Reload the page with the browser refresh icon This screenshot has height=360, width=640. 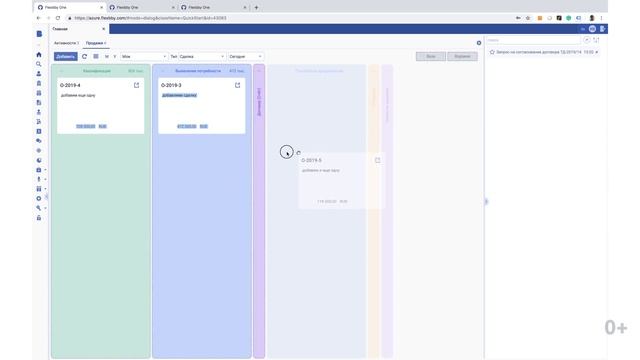[58, 18]
